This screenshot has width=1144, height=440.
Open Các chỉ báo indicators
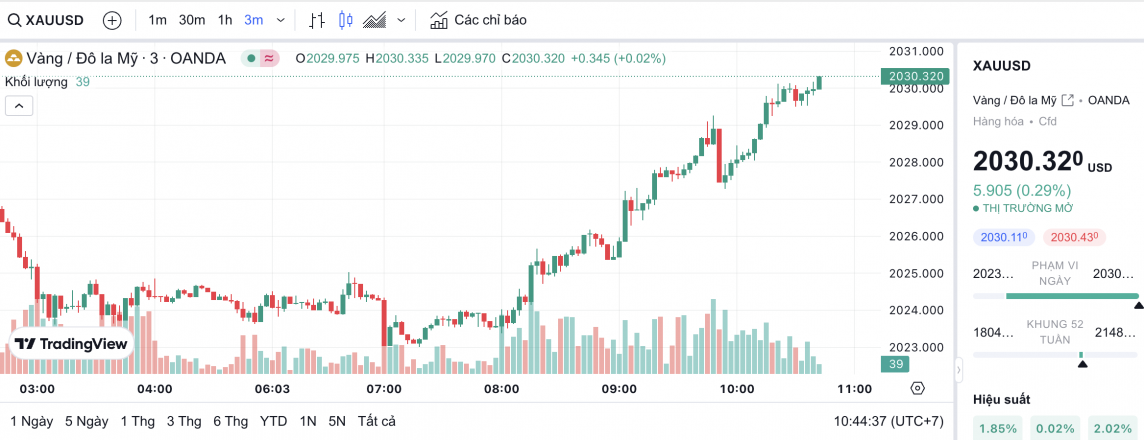[478, 20]
